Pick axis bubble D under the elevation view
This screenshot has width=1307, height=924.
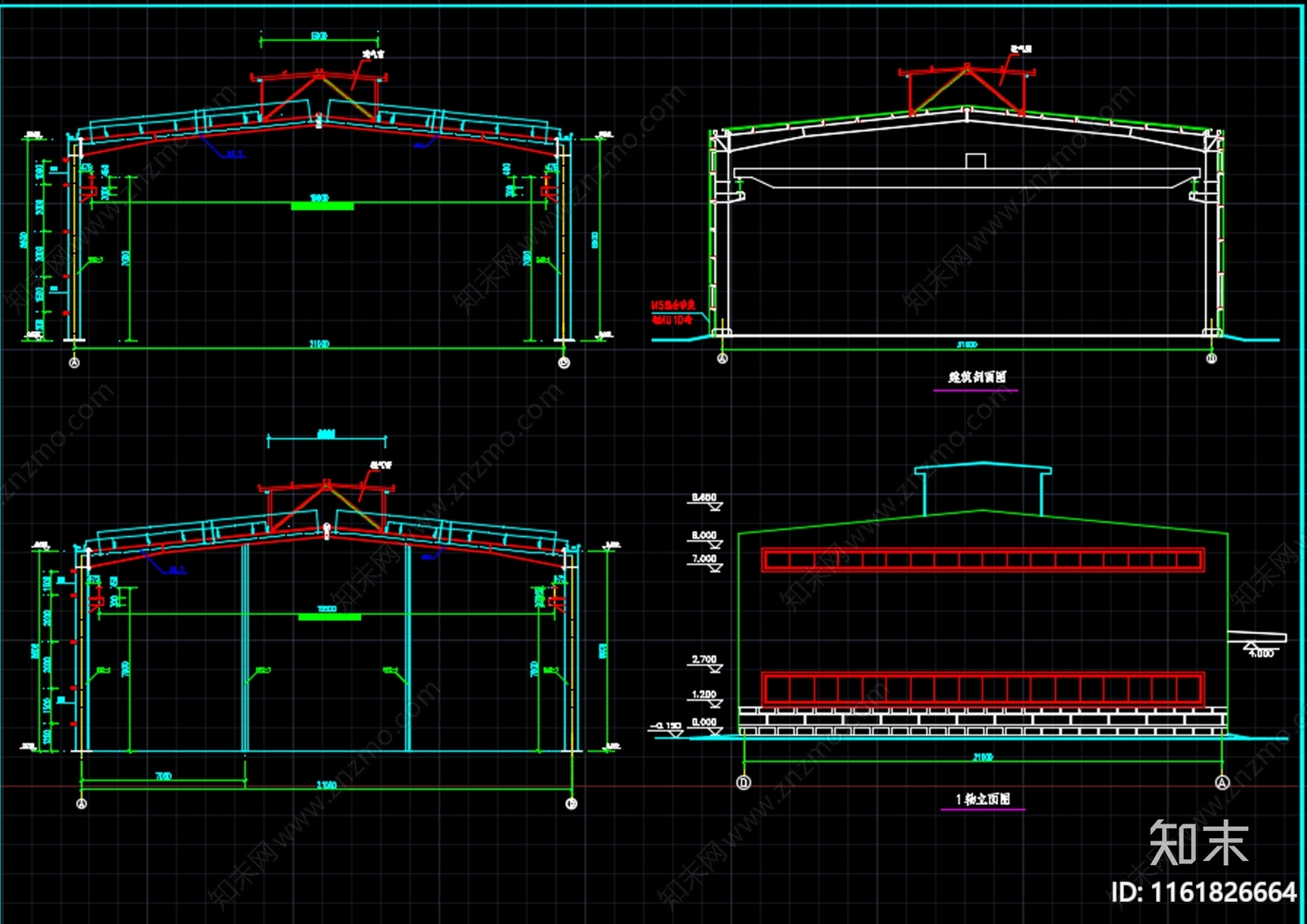point(743,783)
